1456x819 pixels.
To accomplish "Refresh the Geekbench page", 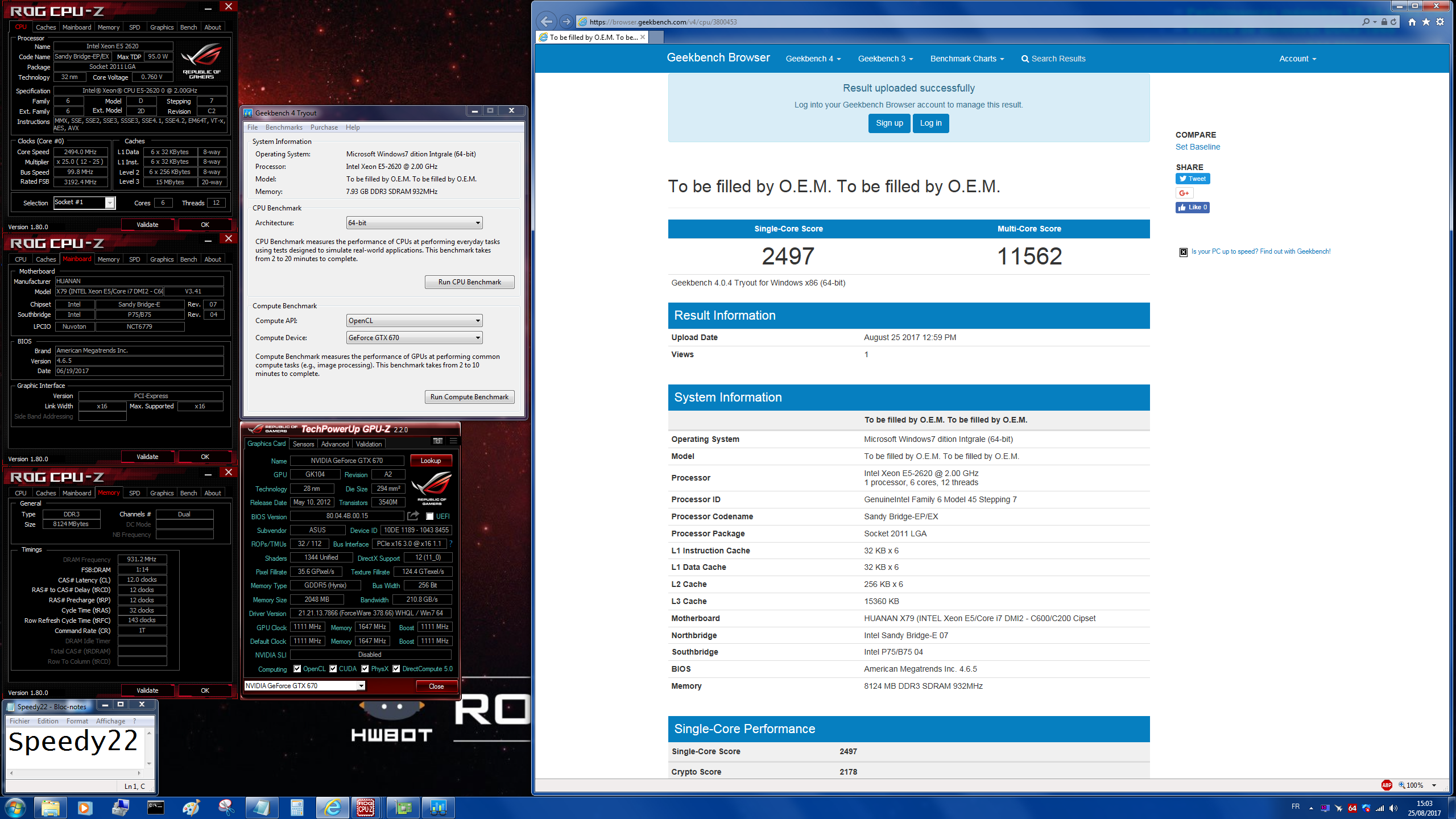I will (x=1394, y=22).
